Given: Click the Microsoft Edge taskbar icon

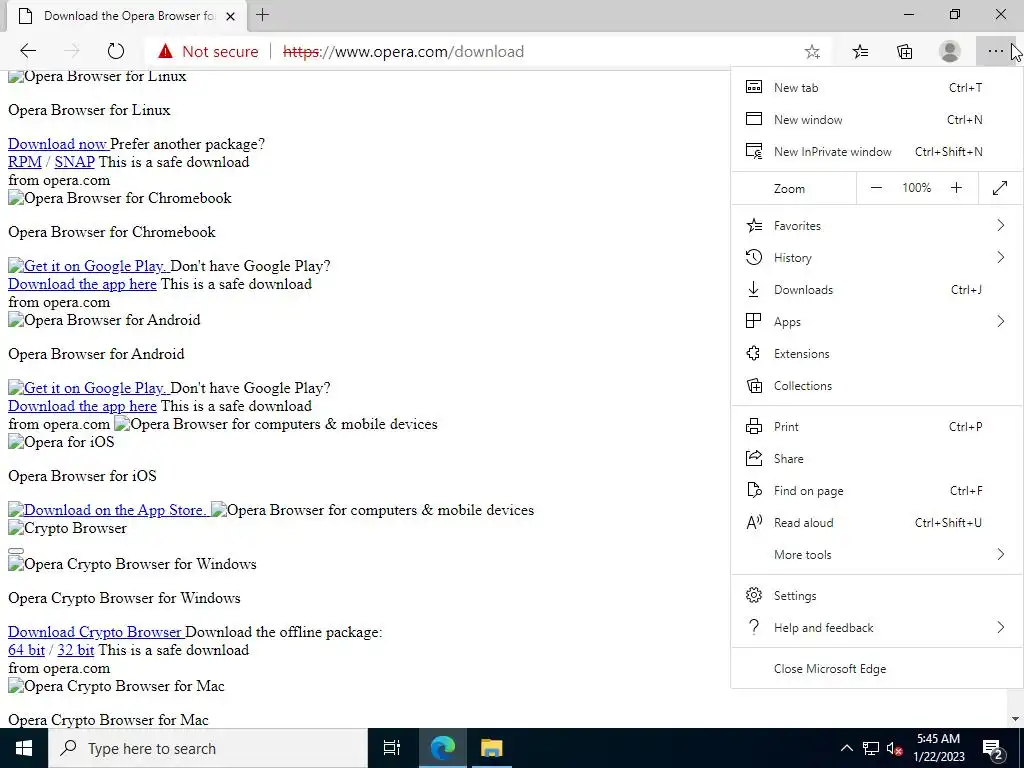Looking at the screenshot, I should pos(443,748).
